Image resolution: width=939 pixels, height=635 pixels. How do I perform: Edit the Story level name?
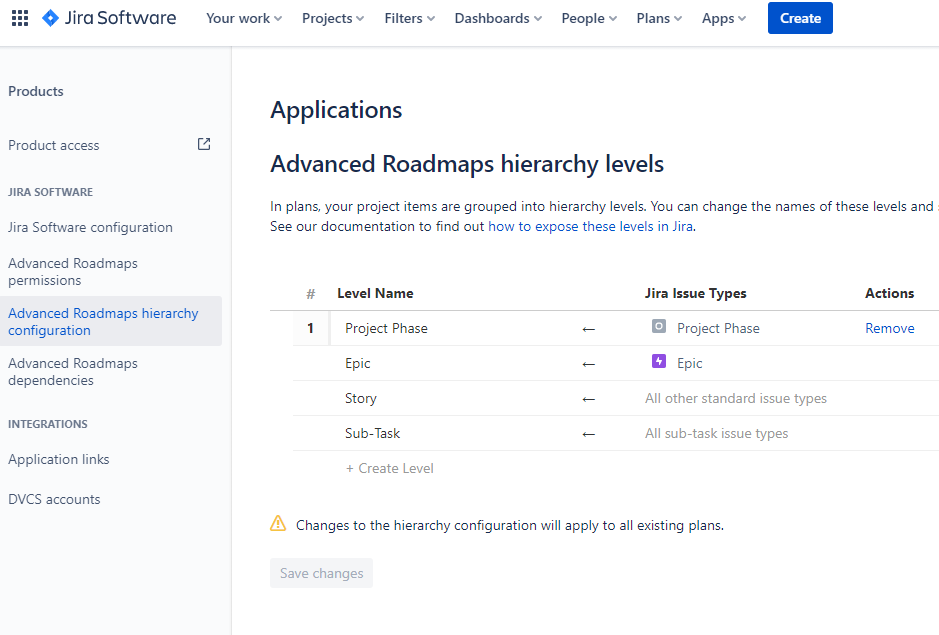(x=361, y=398)
